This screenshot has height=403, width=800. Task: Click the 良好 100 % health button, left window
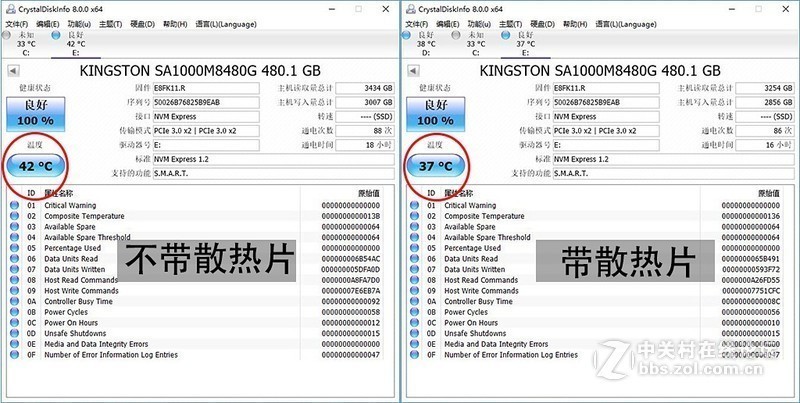[x=36, y=114]
